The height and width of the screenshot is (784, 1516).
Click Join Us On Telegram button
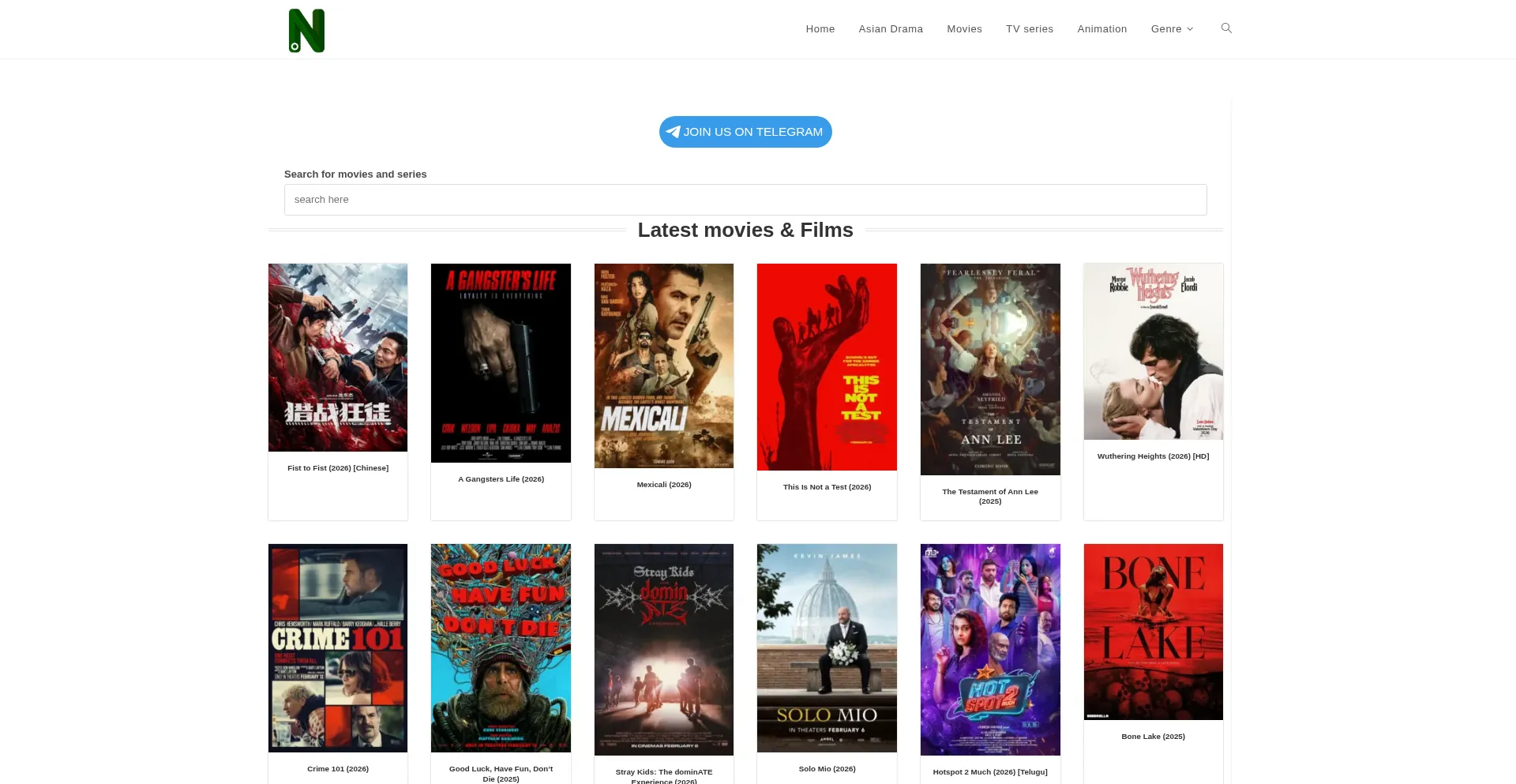(x=745, y=132)
